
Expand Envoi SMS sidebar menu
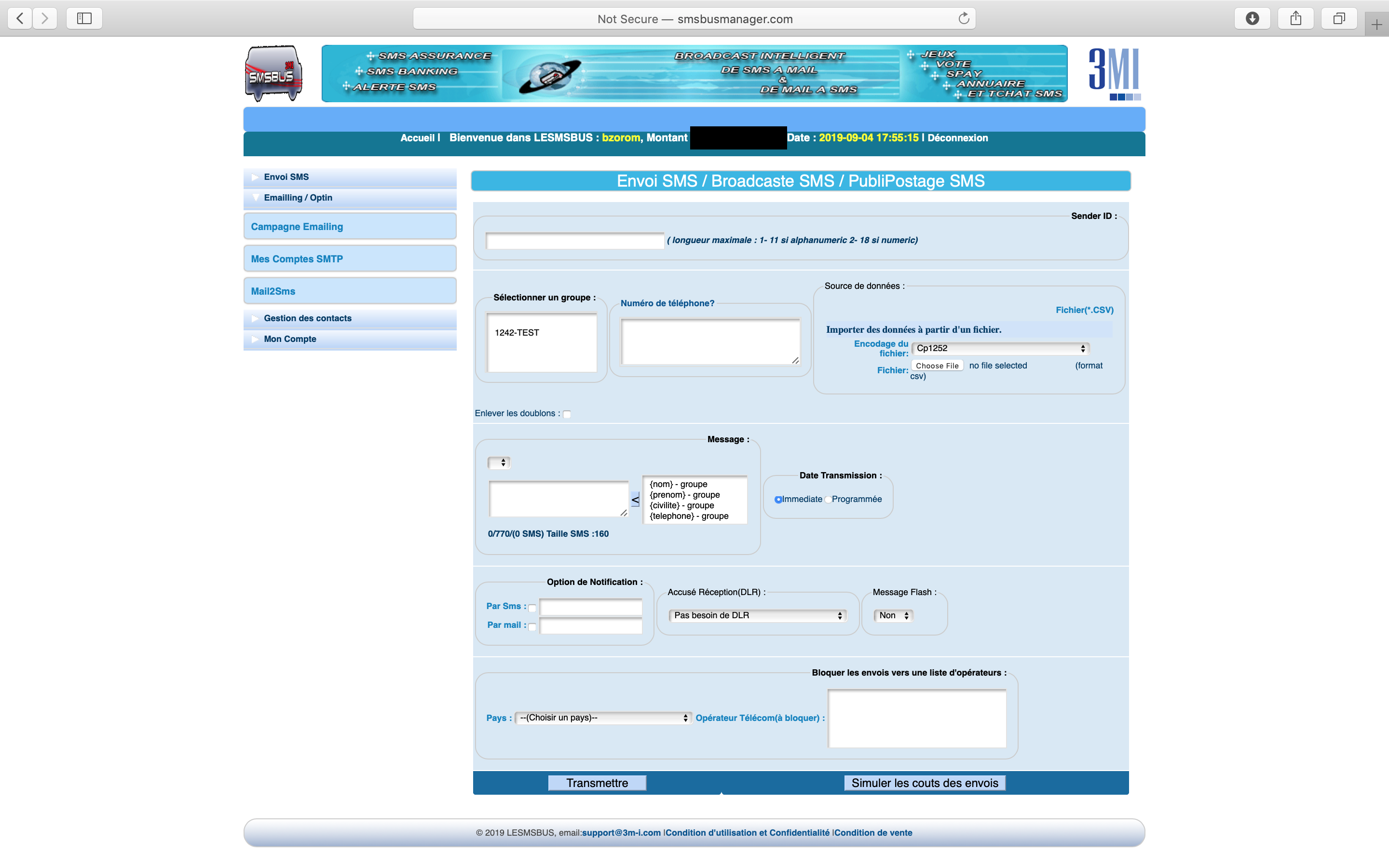click(x=286, y=177)
